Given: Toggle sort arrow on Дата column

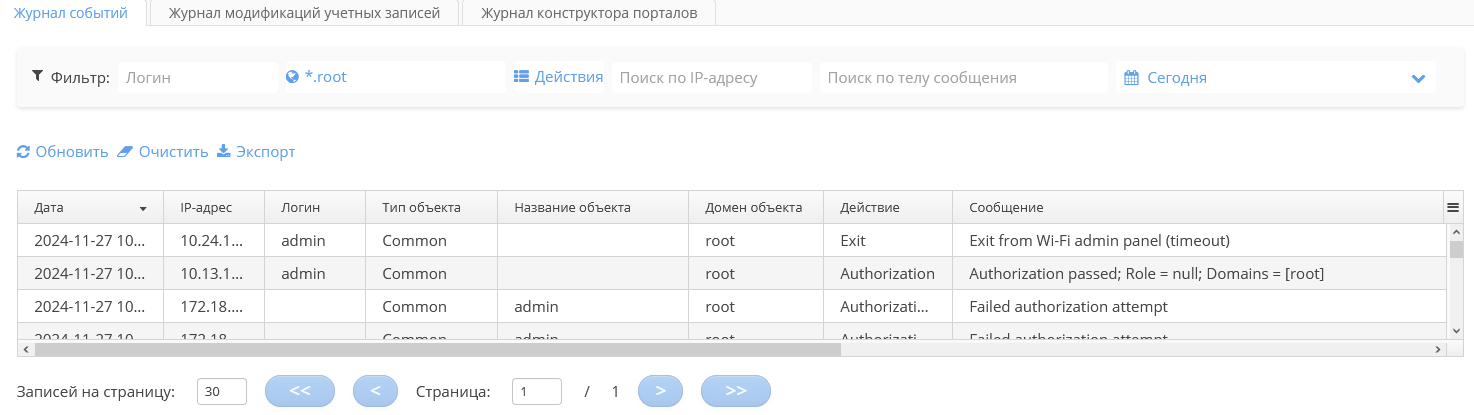Looking at the screenshot, I should 143,208.
